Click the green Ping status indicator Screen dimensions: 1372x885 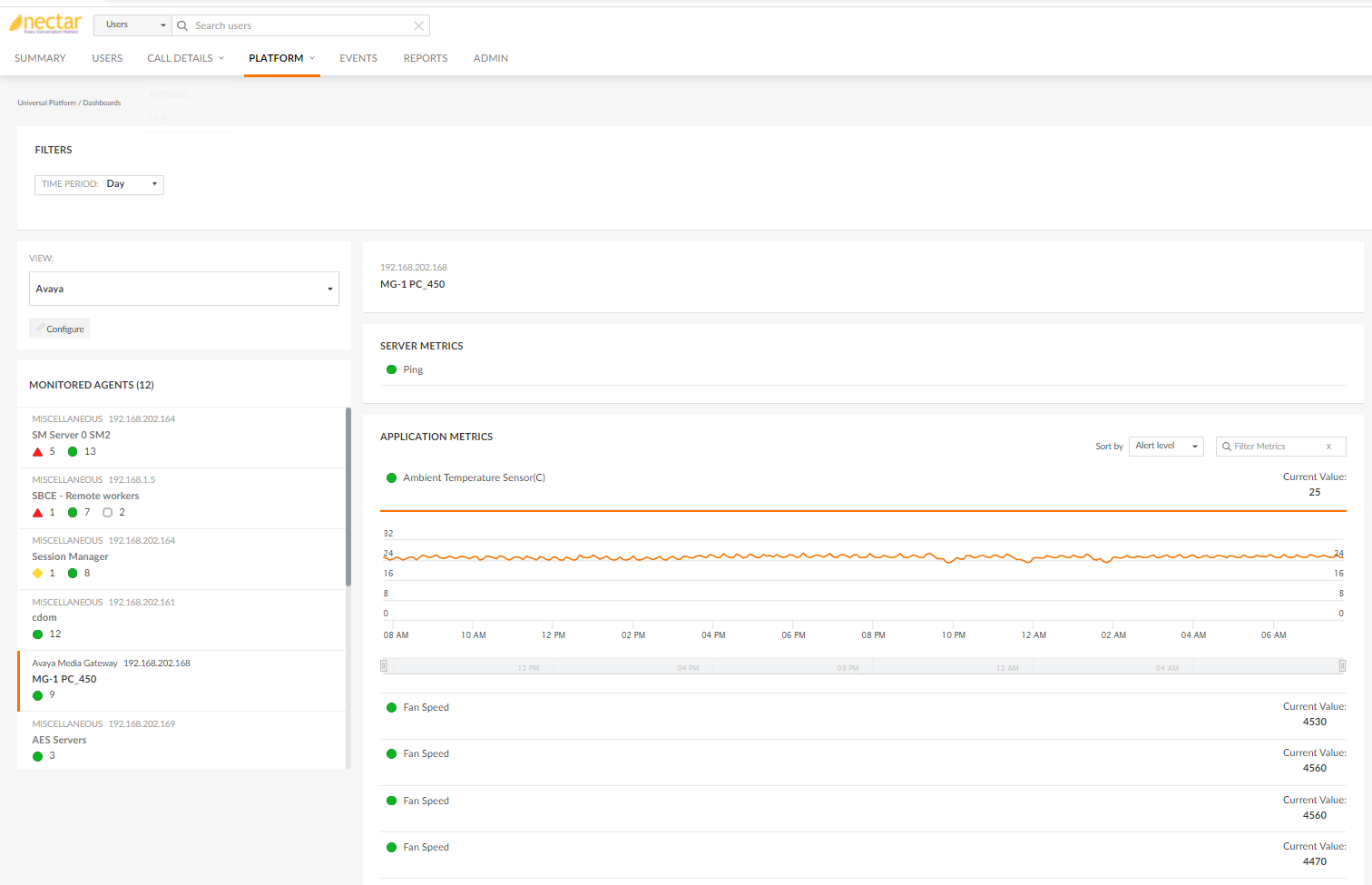(392, 369)
